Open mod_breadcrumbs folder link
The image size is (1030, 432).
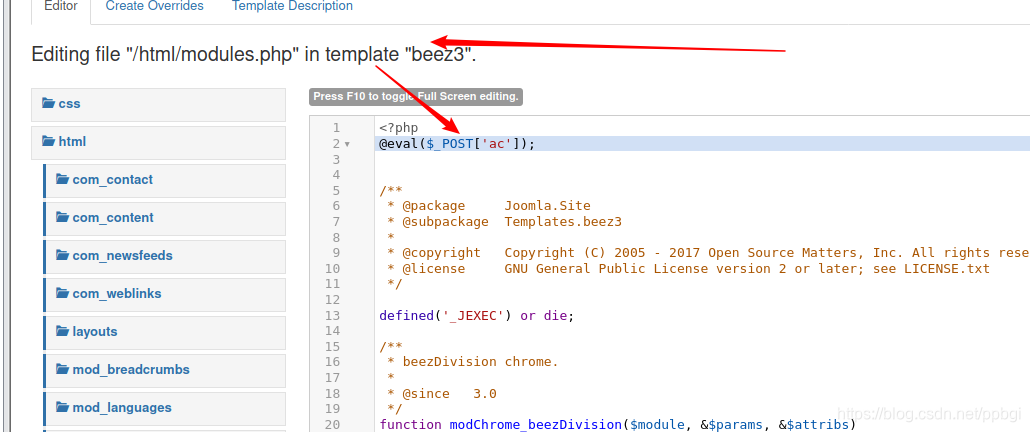(x=164, y=371)
